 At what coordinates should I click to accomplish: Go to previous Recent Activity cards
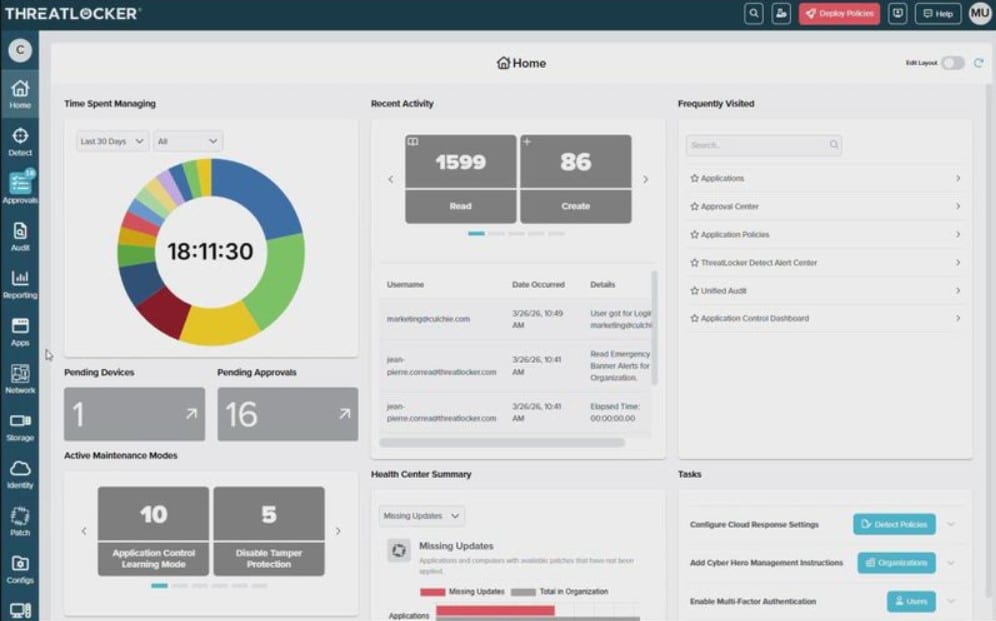pos(391,180)
